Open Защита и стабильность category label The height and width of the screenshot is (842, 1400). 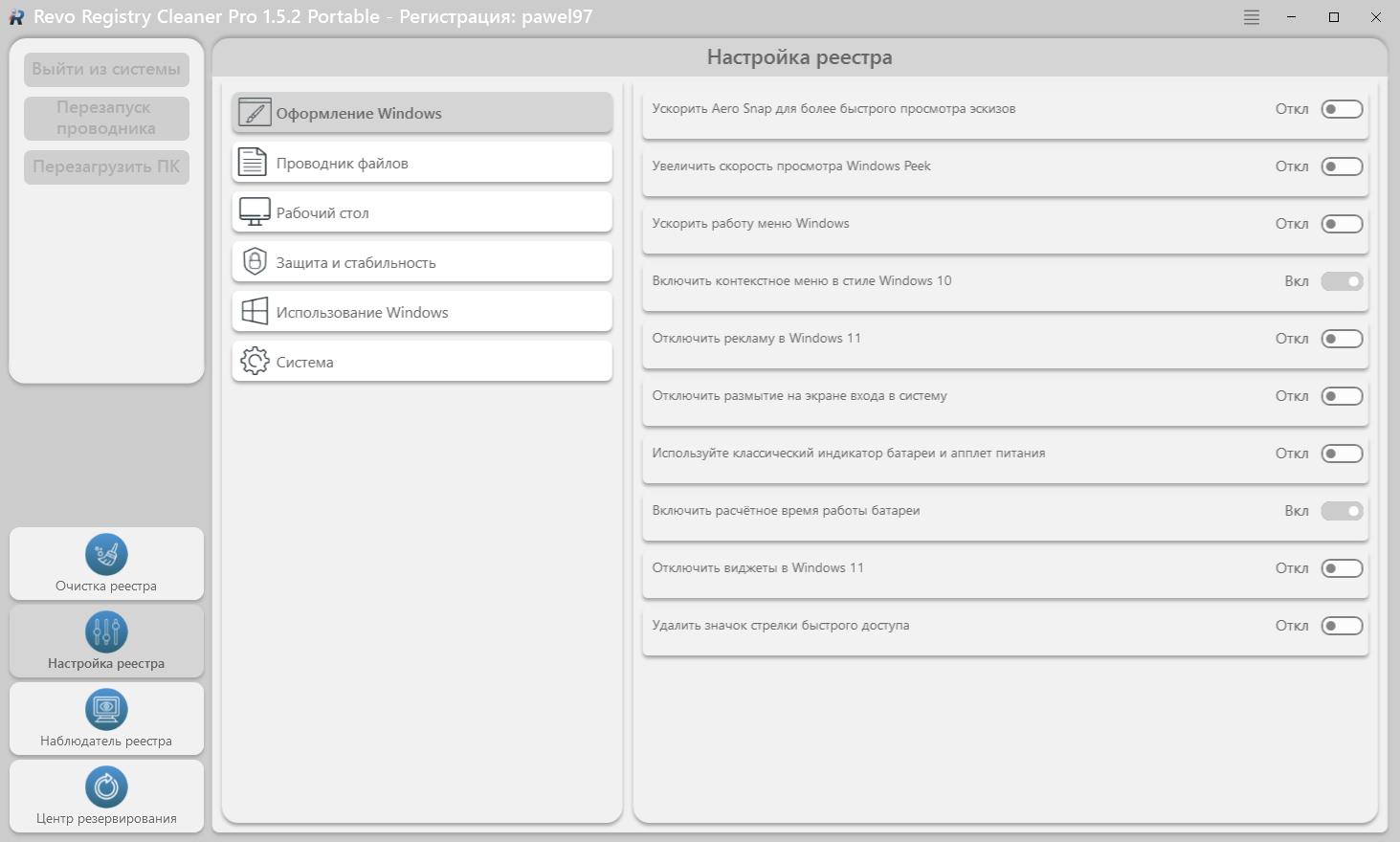coord(356,263)
